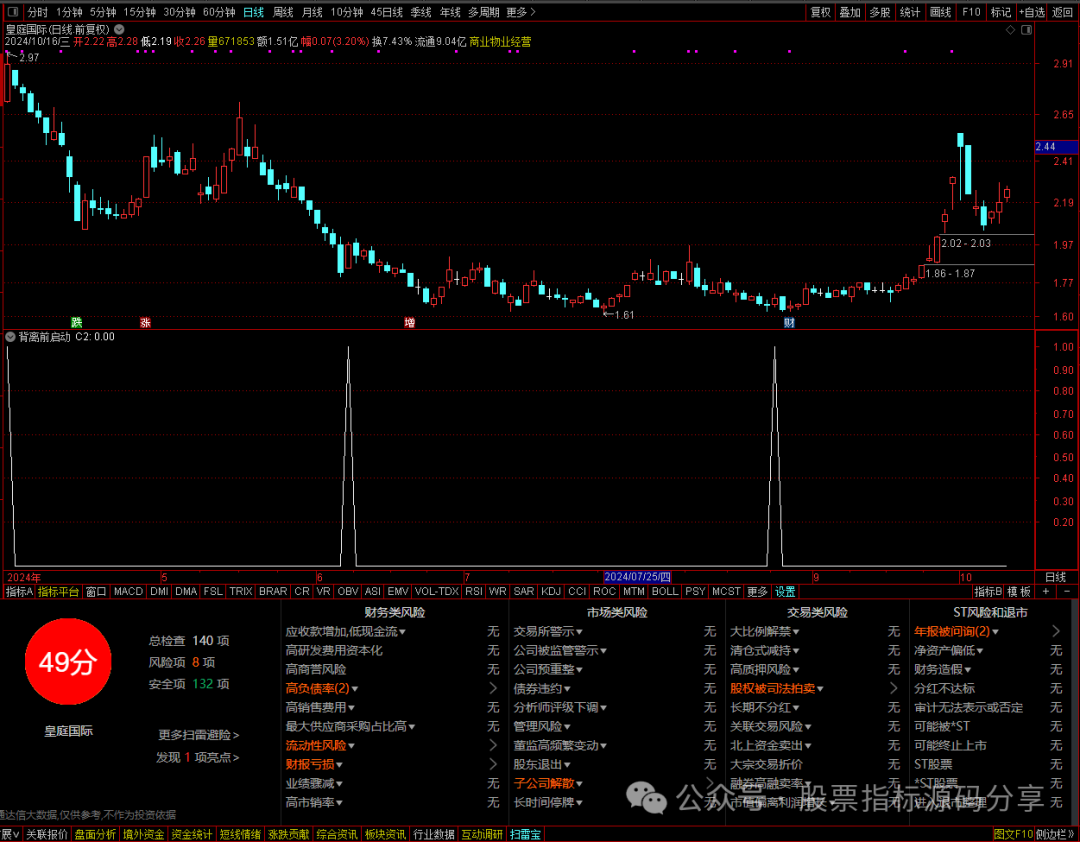Click the panel layout icon before 分时

coord(12,12)
